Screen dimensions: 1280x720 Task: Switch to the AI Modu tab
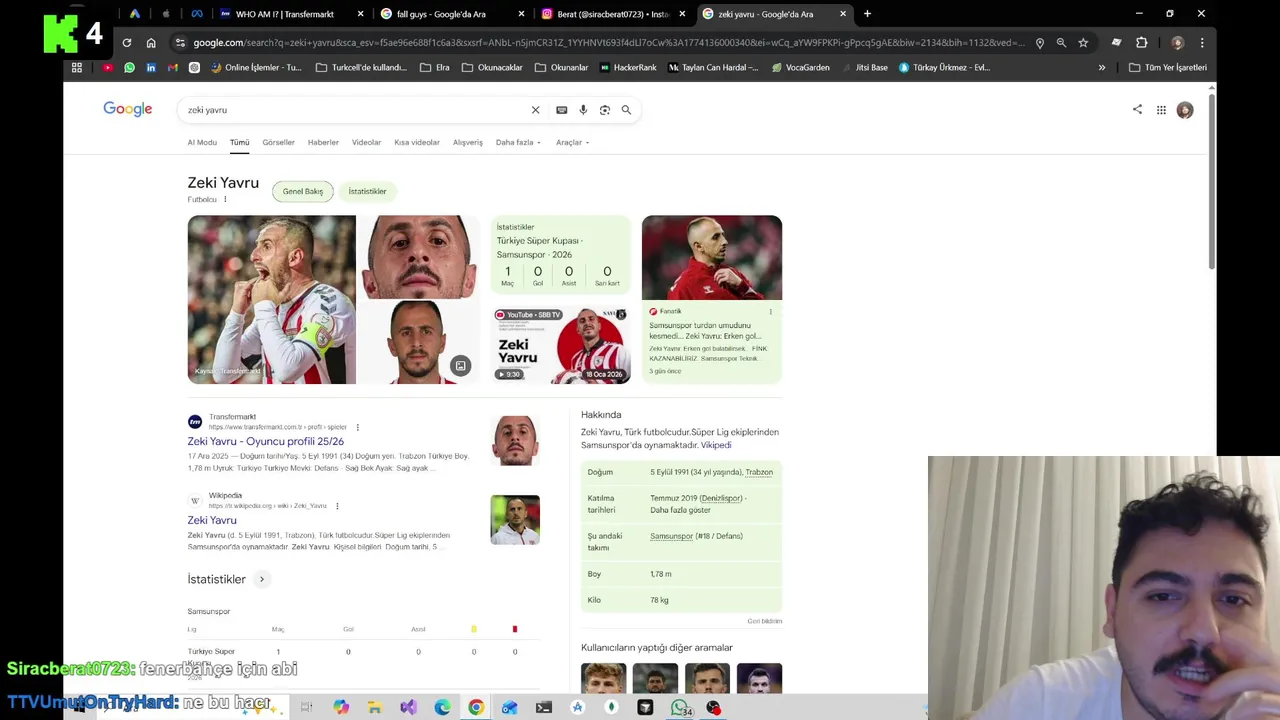pos(202,142)
